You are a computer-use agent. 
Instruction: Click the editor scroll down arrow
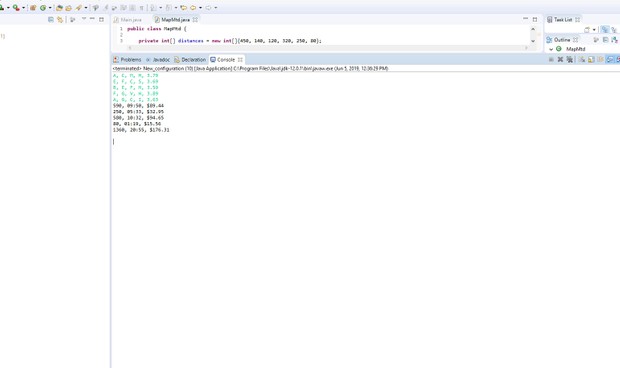click(x=533, y=41)
